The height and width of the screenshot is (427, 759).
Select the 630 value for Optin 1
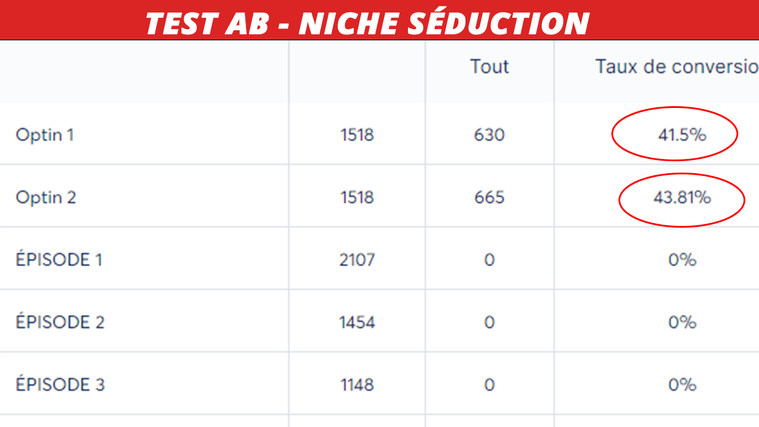click(x=489, y=135)
